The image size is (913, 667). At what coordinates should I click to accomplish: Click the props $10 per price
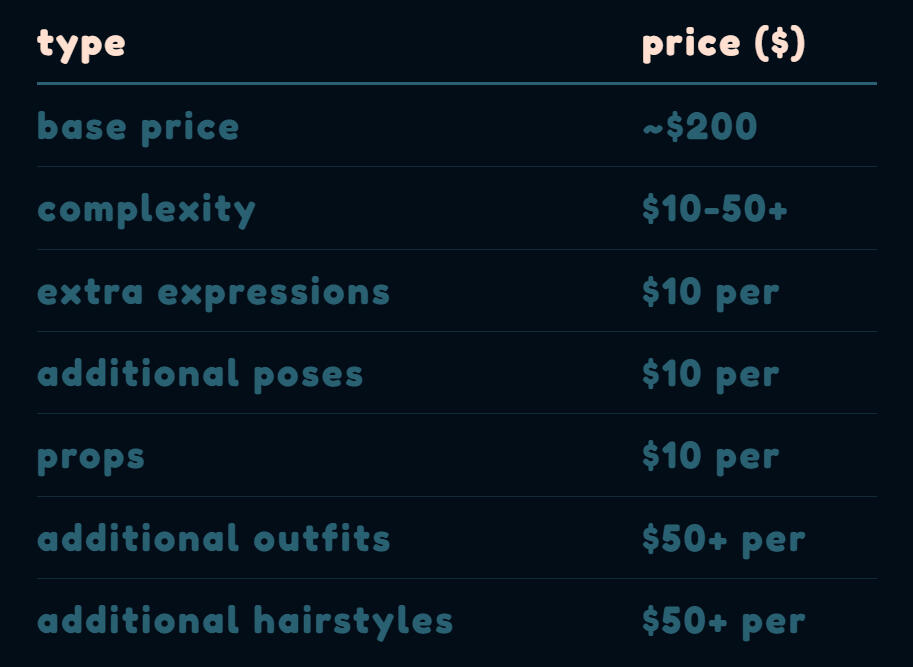coord(710,456)
